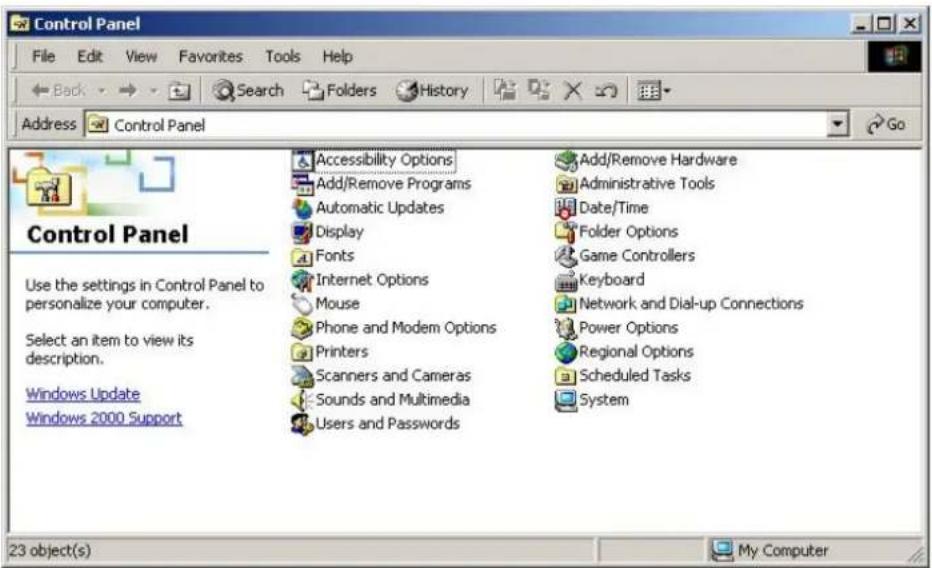The height and width of the screenshot is (568, 932).
Task: Open the Fonts folder icon
Action: [x=303, y=256]
